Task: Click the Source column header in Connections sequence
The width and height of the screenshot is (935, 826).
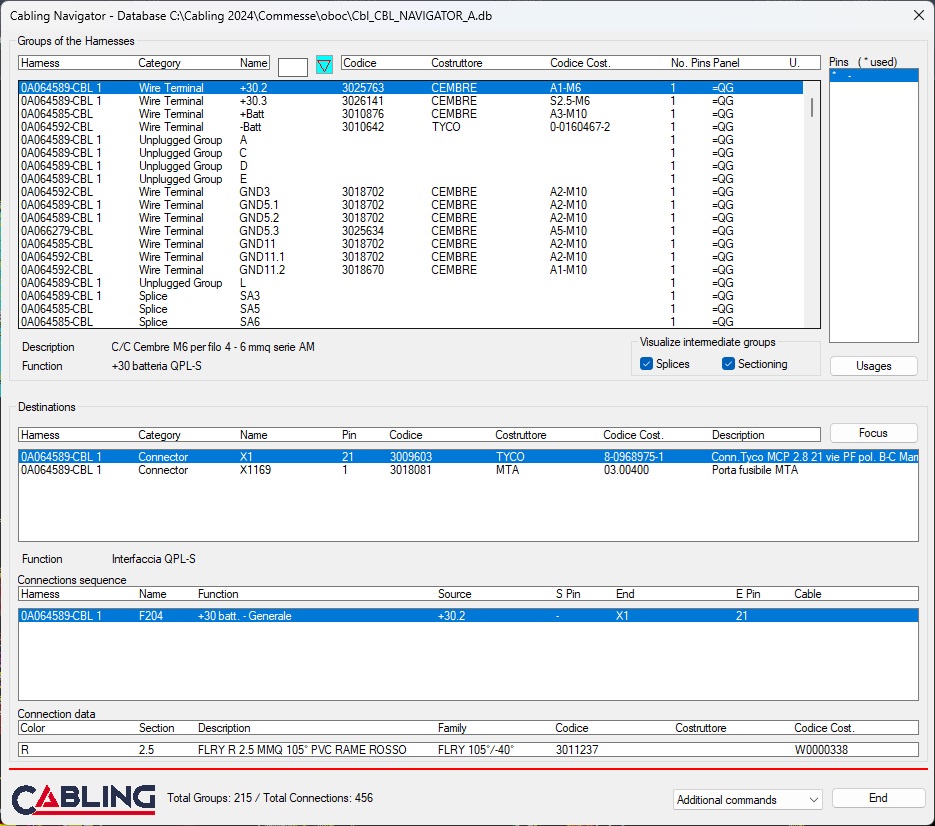Action: pyautogui.click(x=454, y=594)
